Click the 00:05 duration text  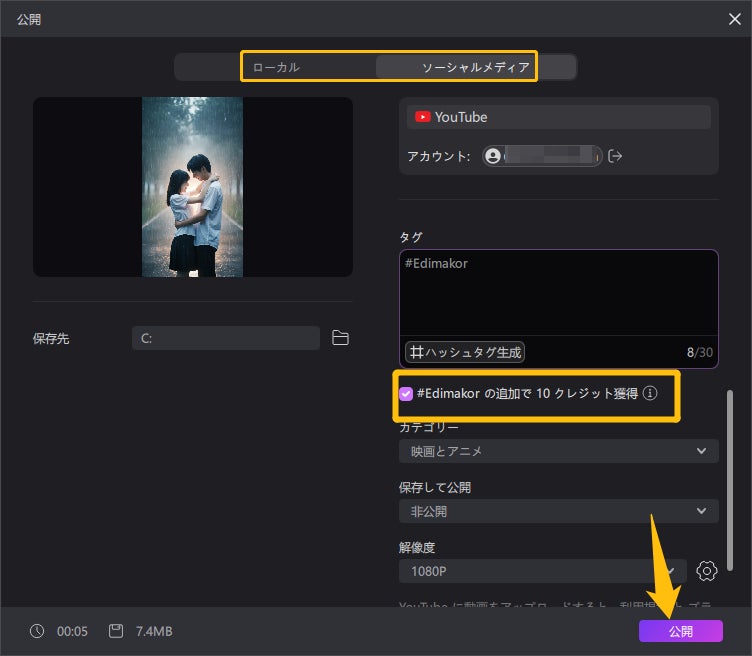point(72,631)
